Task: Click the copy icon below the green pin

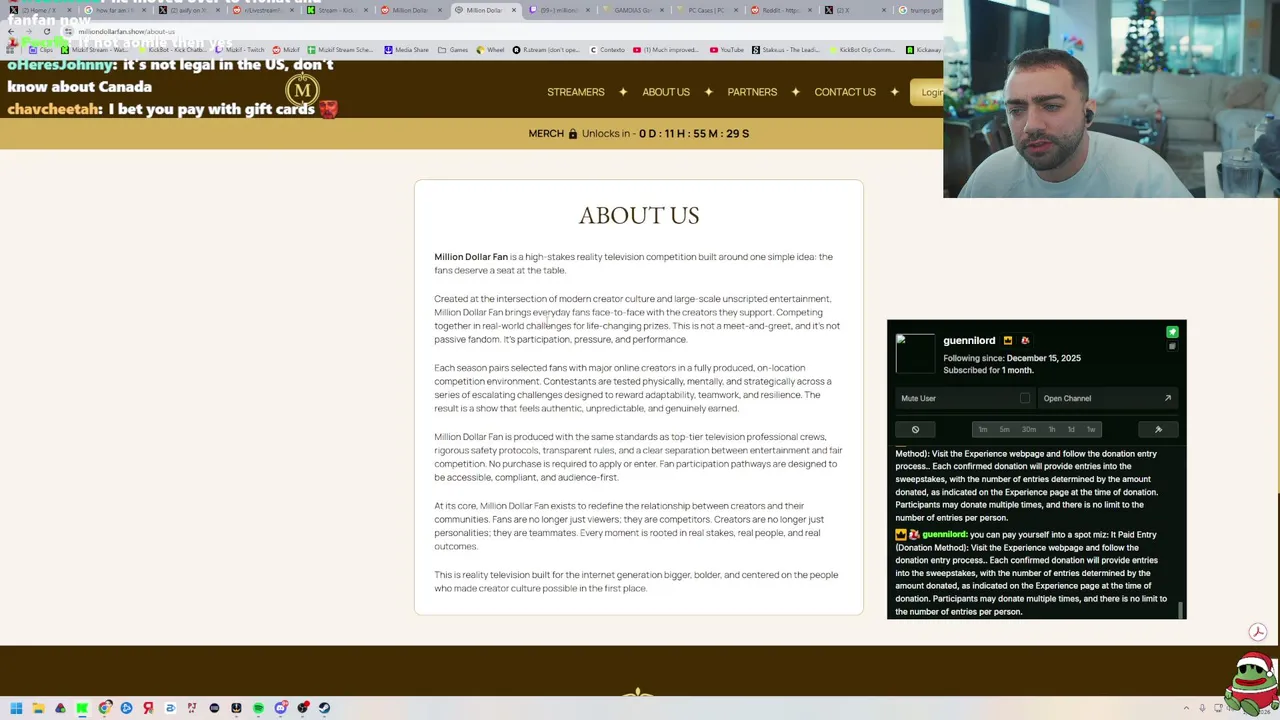Action: click(x=1172, y=346)
